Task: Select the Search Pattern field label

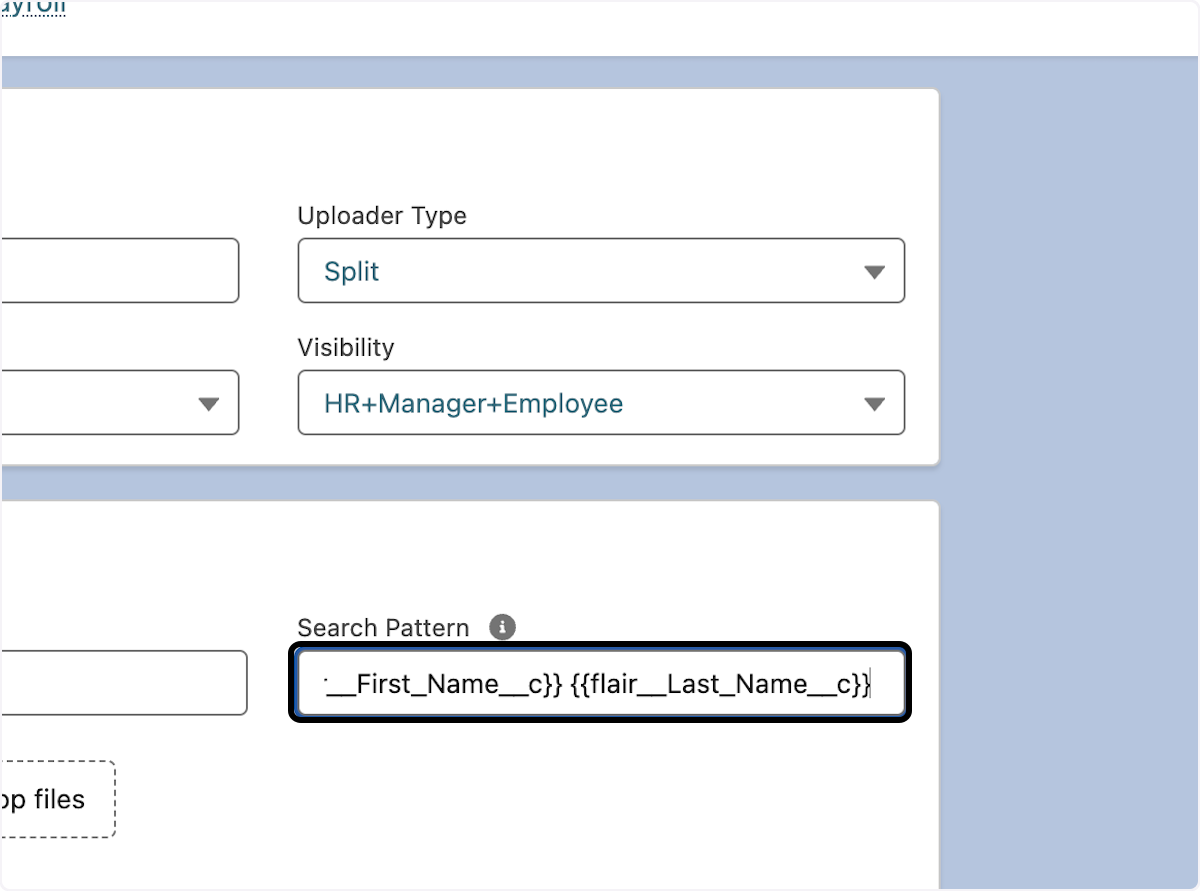Action: coord(383,627)
